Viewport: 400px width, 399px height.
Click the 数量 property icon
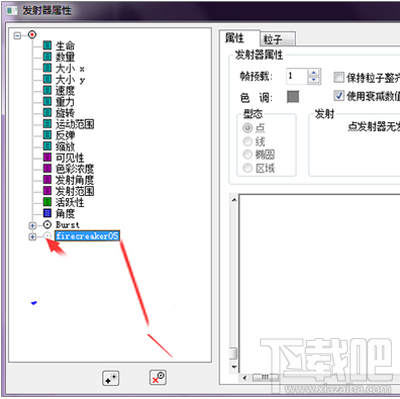click(x=47, y=57)
